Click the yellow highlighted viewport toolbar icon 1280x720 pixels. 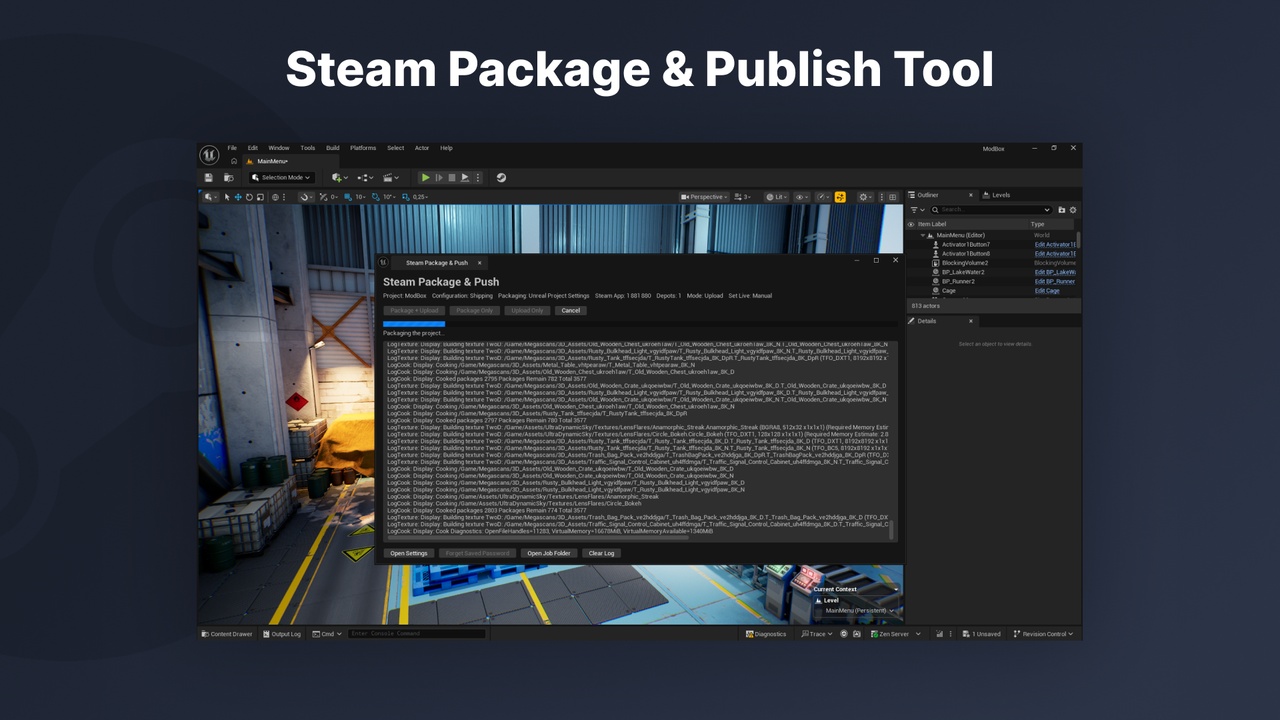click(x=840, y=197)
